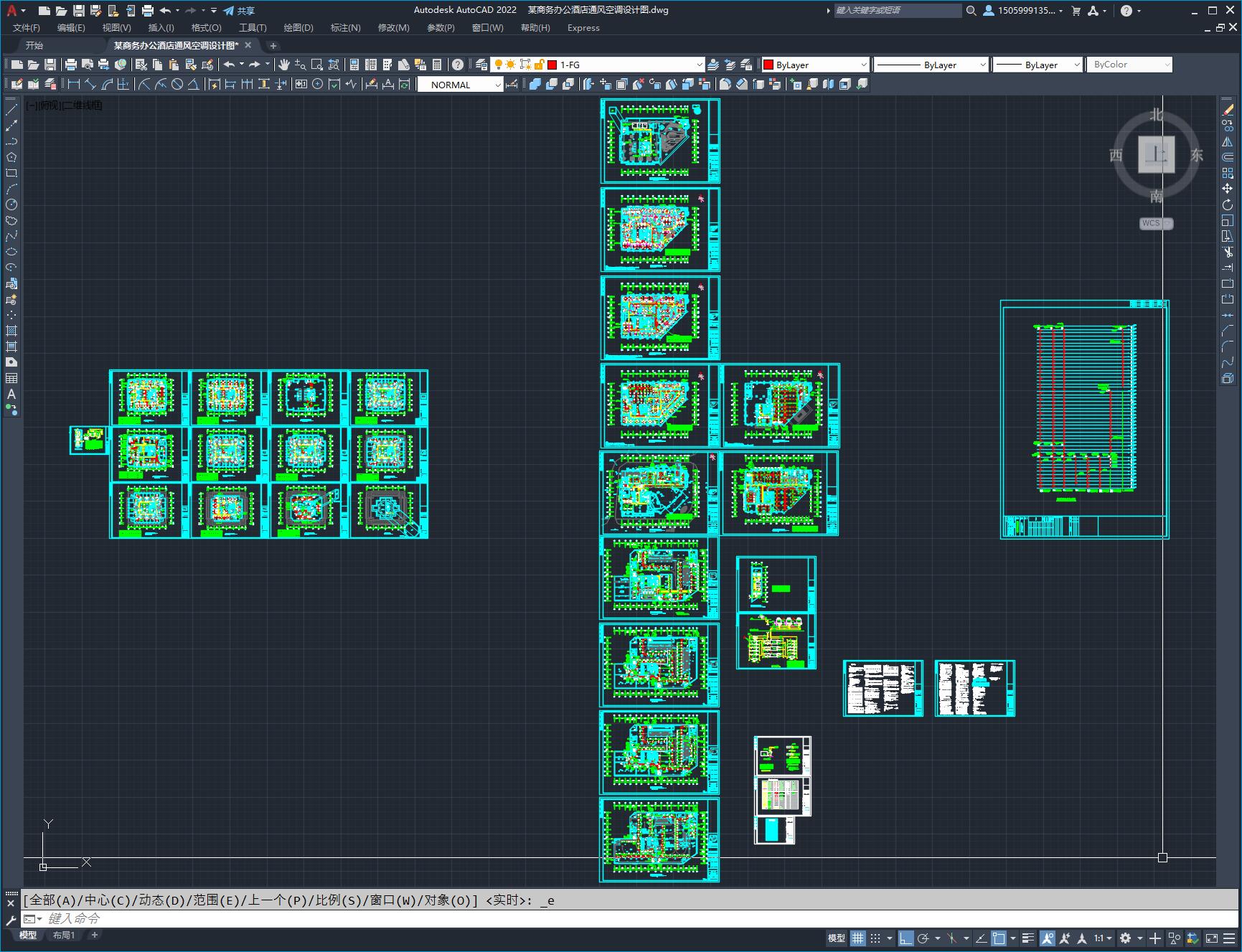
Task: Open the Plot print icon in standard toolbar
Action: (71, 65)
